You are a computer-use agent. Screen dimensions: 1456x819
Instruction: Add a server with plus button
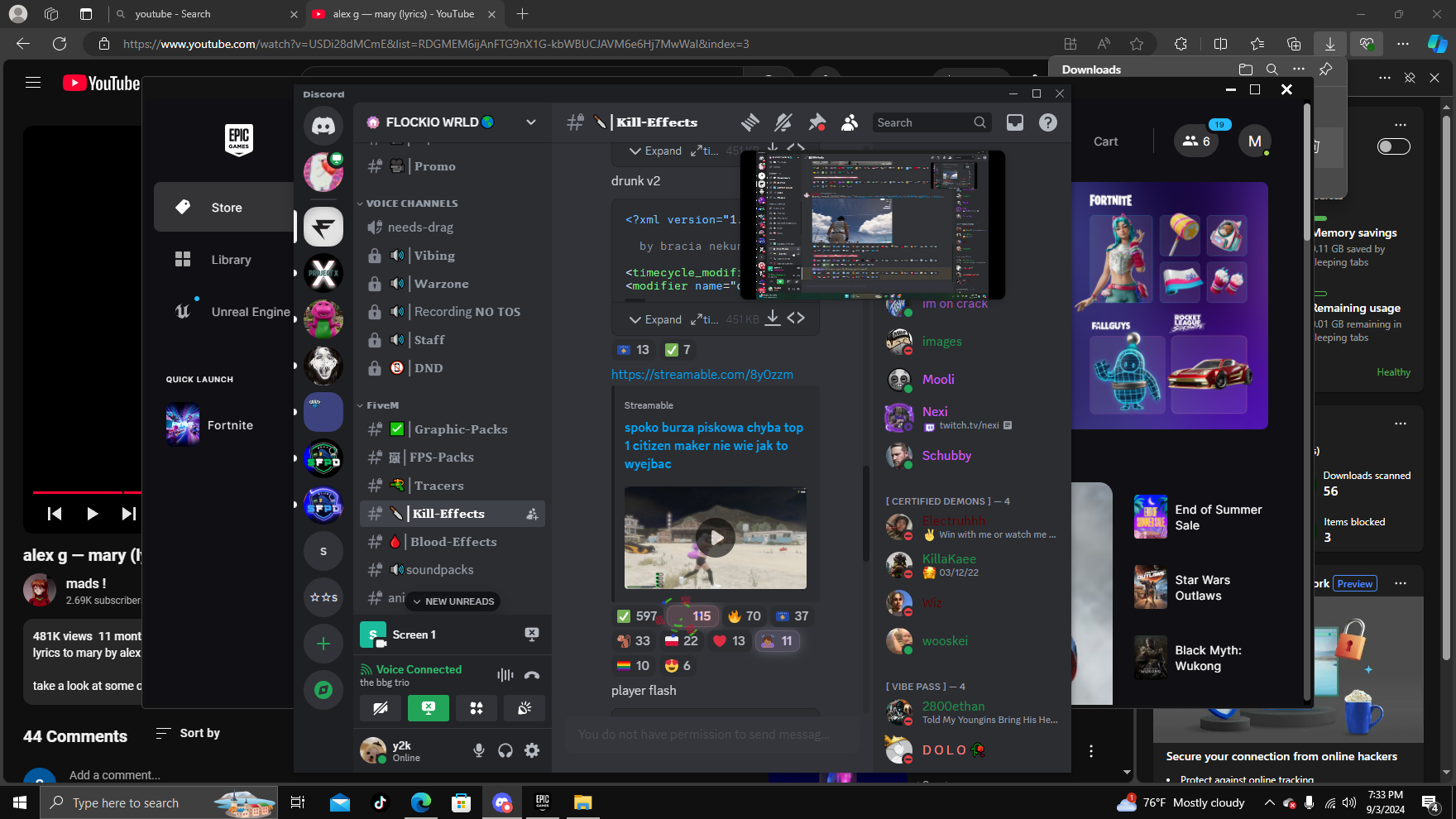tap(323, 644)
